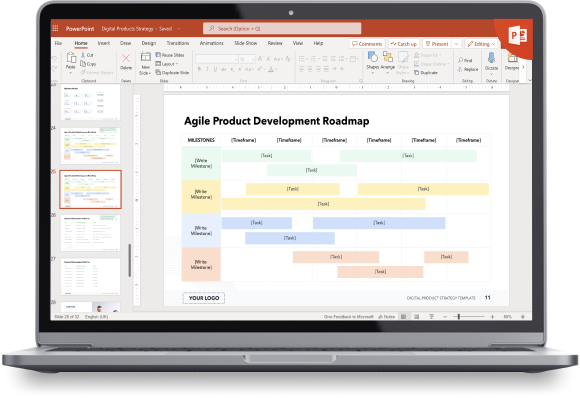580x398 pixels.
Task: Switch to the Insert tab
Action: 104,43
